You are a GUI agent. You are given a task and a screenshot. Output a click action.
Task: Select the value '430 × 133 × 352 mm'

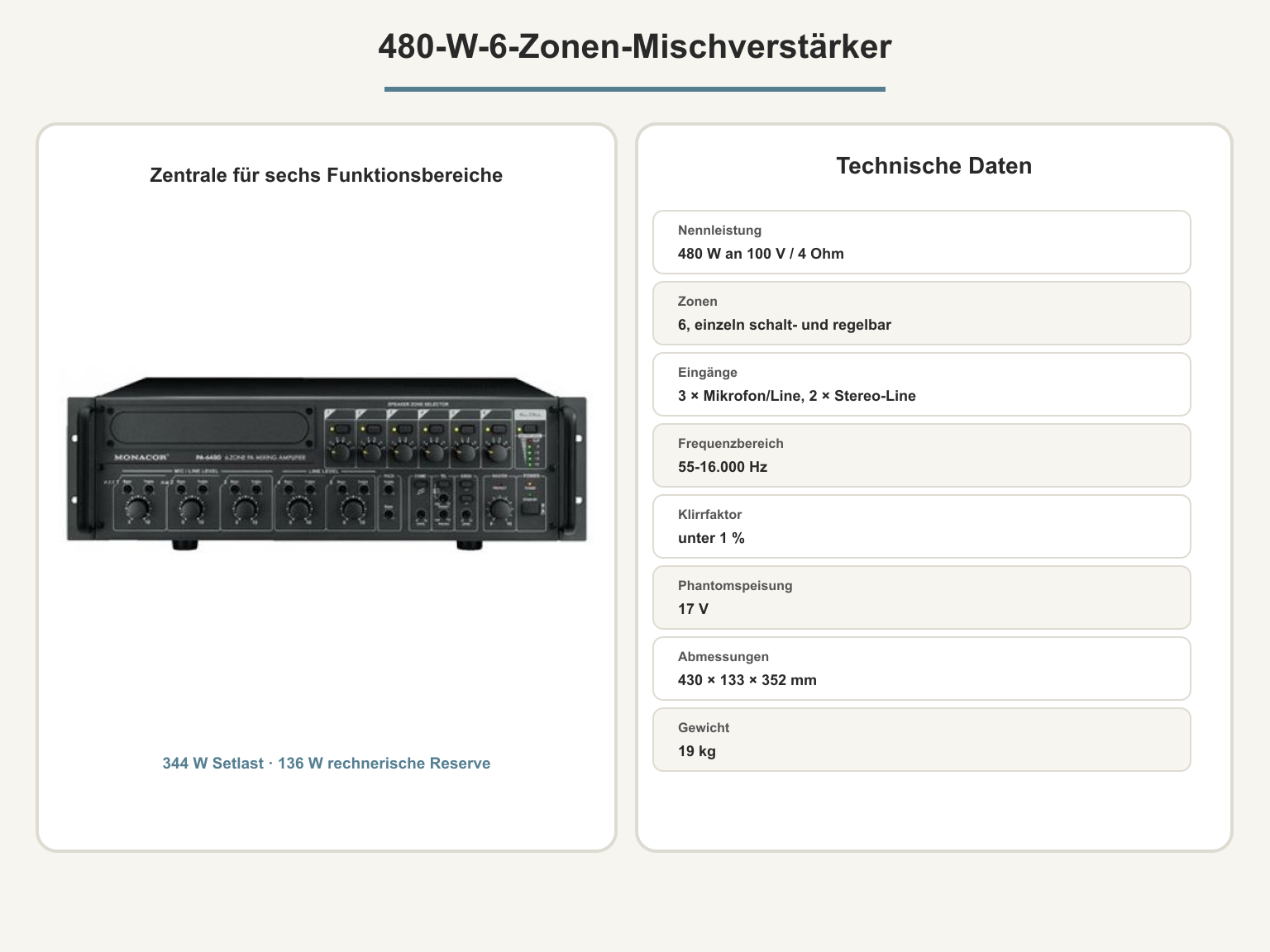point(747,680)
